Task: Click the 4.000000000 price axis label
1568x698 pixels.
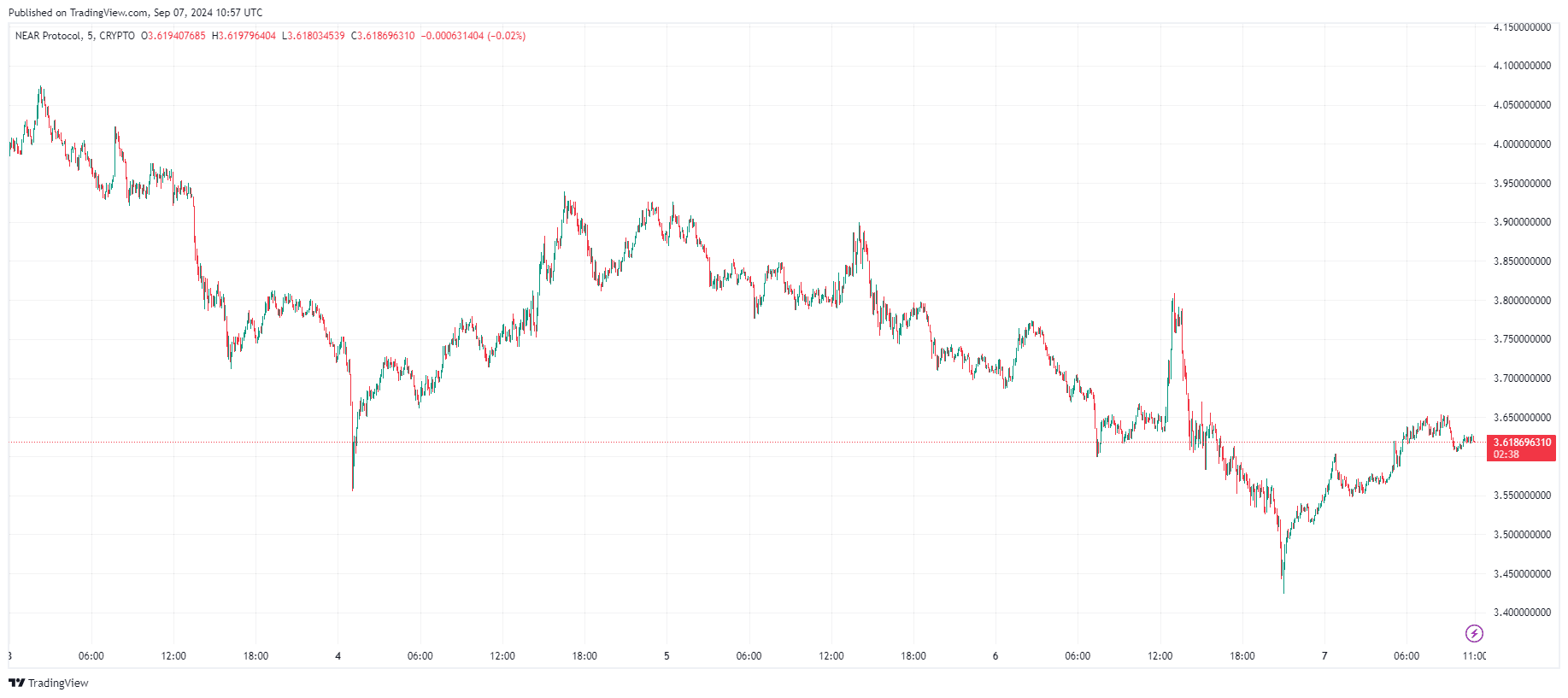Action: [x=1522, y=144]
